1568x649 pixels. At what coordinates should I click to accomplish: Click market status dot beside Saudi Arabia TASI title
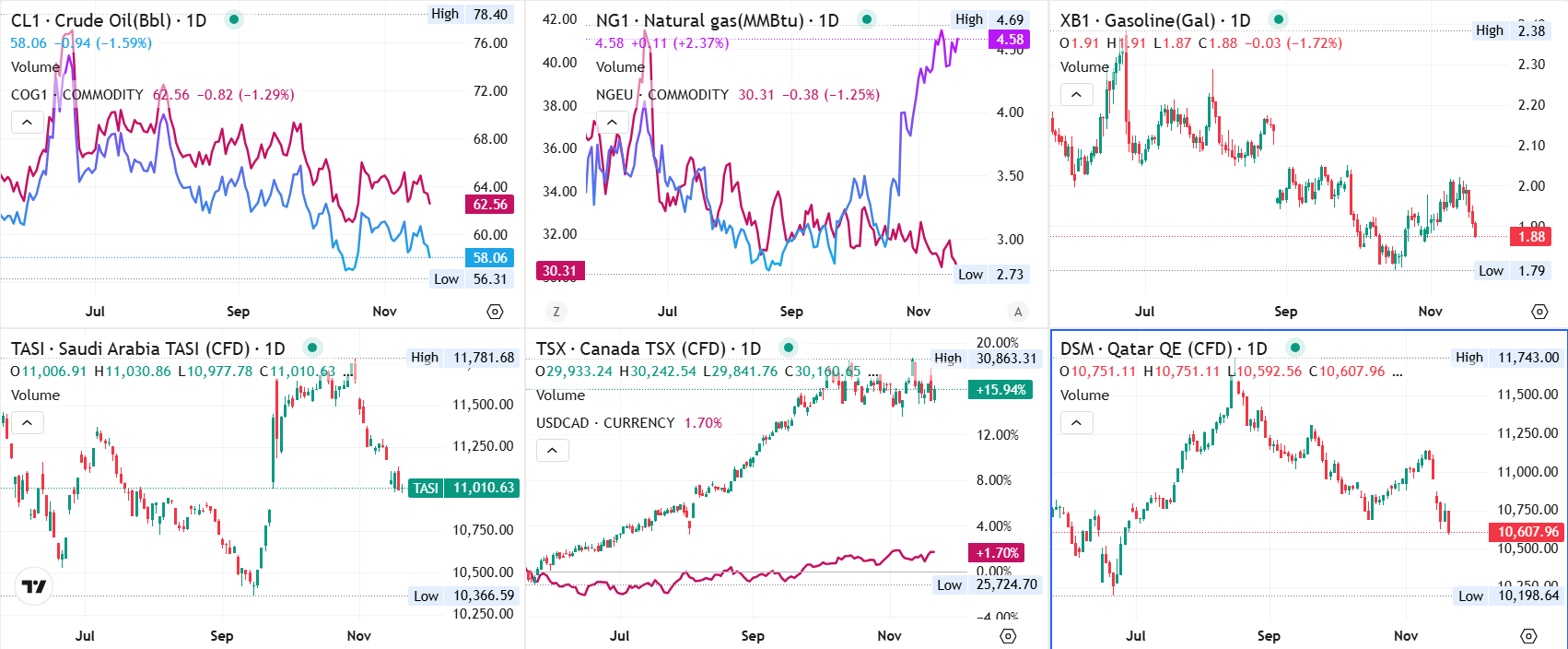312,348
